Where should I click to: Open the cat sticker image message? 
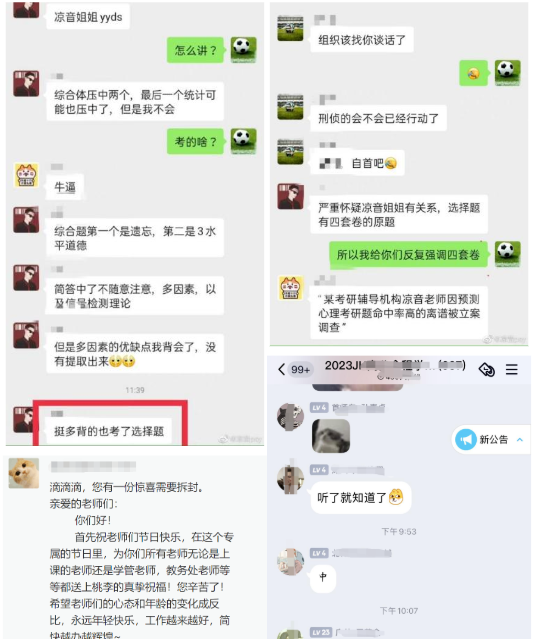click(x=330, y=436)
